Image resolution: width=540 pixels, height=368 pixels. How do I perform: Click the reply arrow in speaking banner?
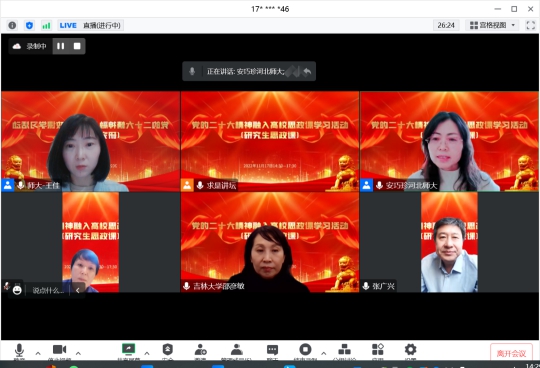coord(307,71)
